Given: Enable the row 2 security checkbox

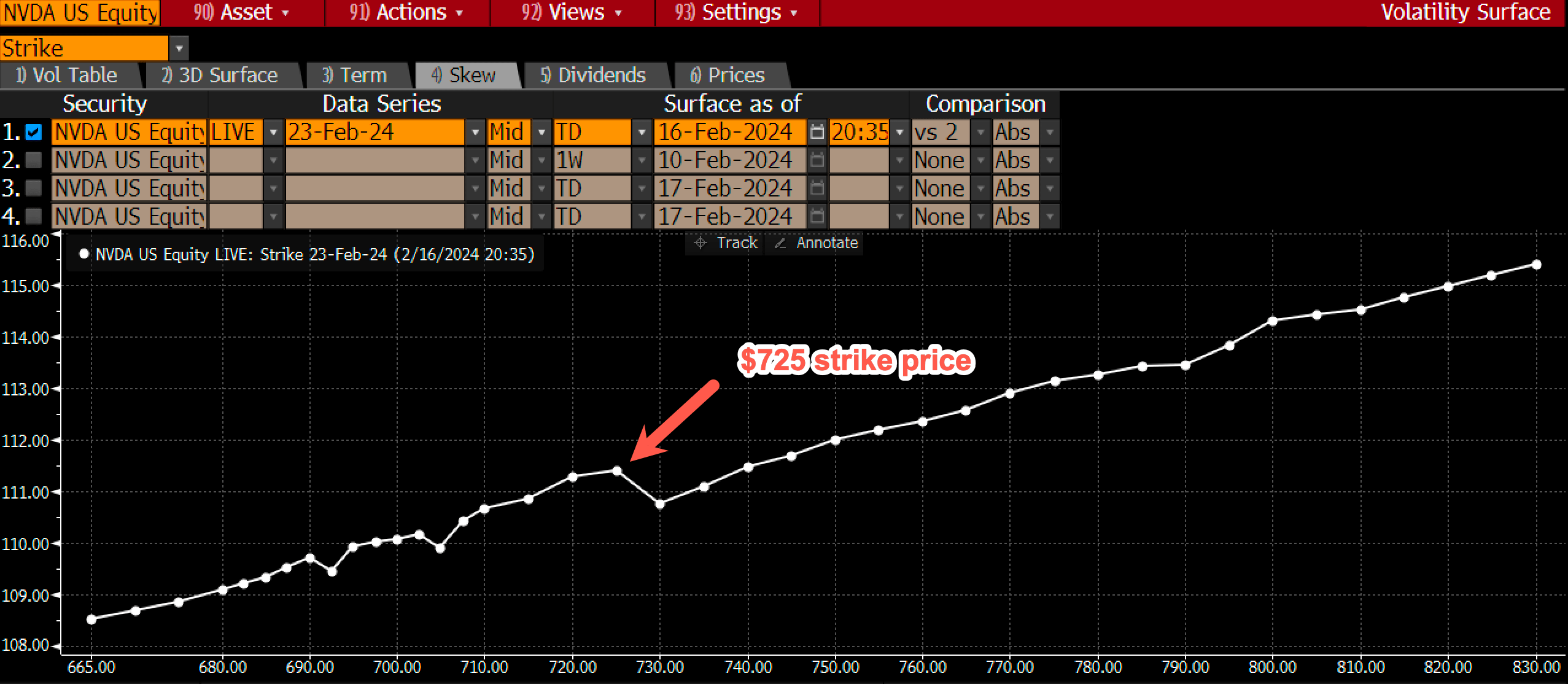Looking at the screenshot, I should coord(34,160).
